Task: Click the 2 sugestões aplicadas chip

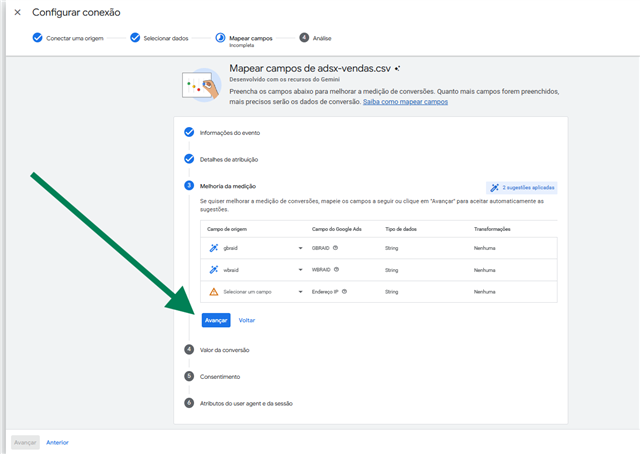Action: click(522, 188)
